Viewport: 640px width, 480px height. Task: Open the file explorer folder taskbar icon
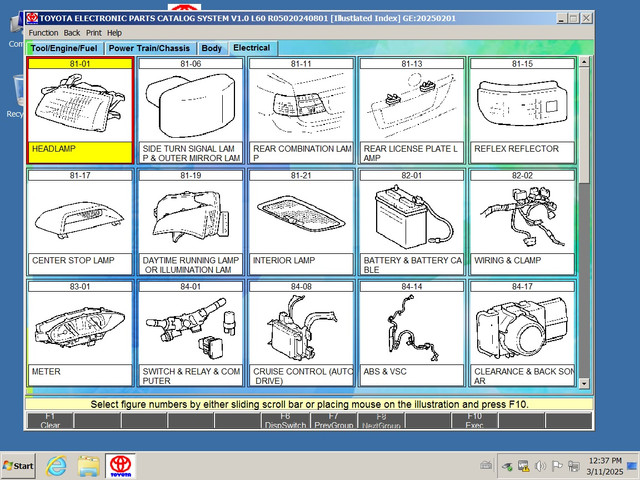[x=89, y=466]
